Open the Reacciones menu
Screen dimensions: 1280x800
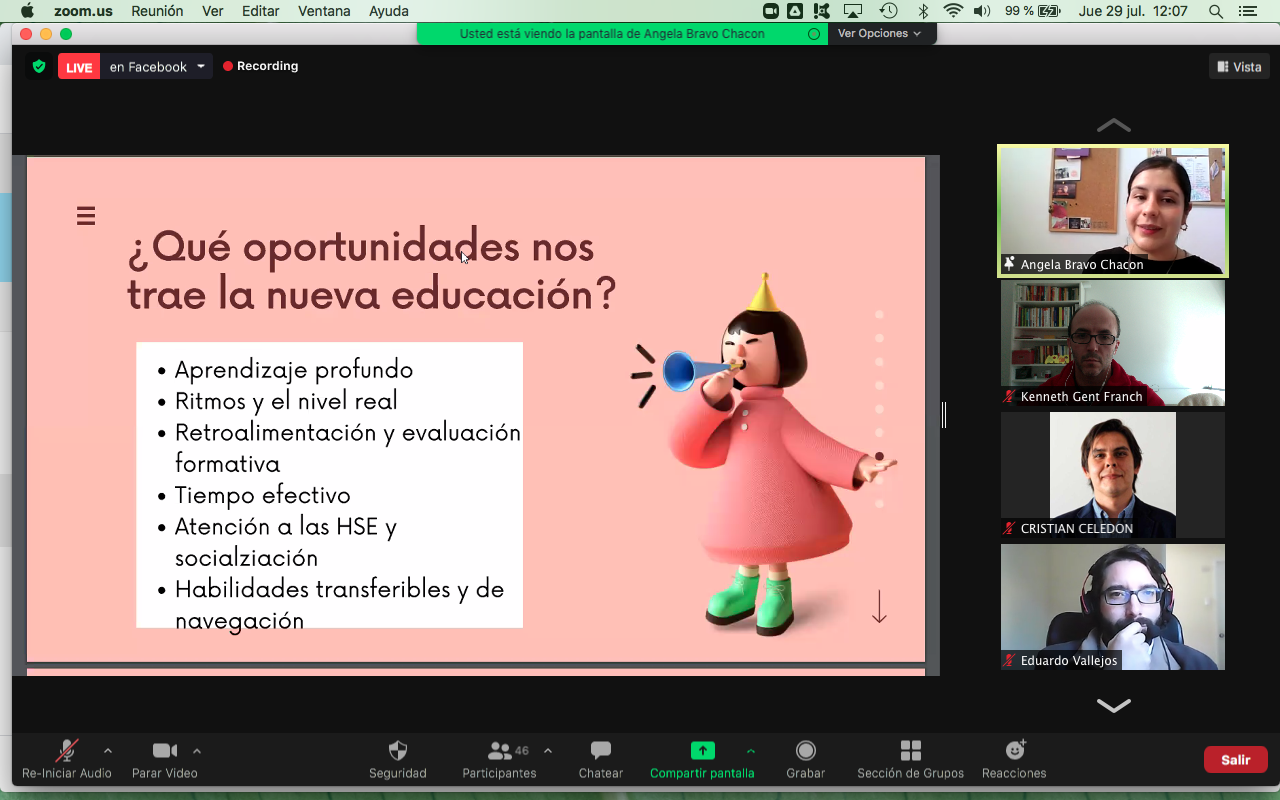point(1014,751)
